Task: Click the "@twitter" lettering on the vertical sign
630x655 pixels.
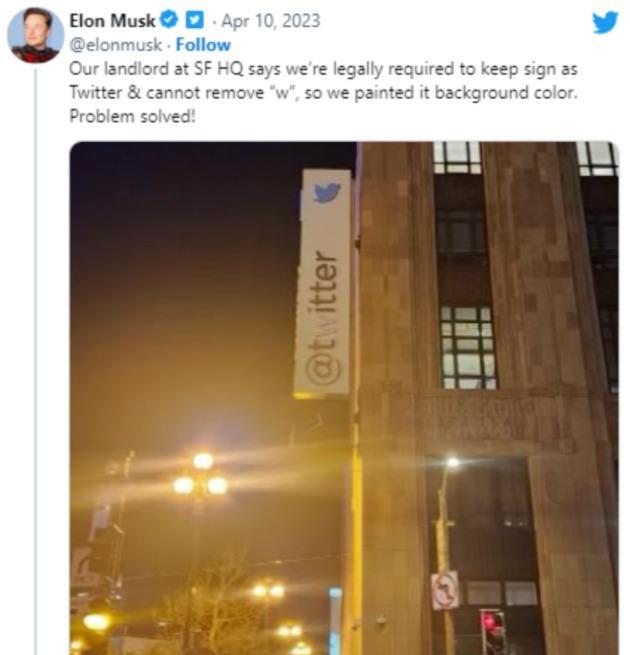Action: pyautogui.click(x=322, y=319)
